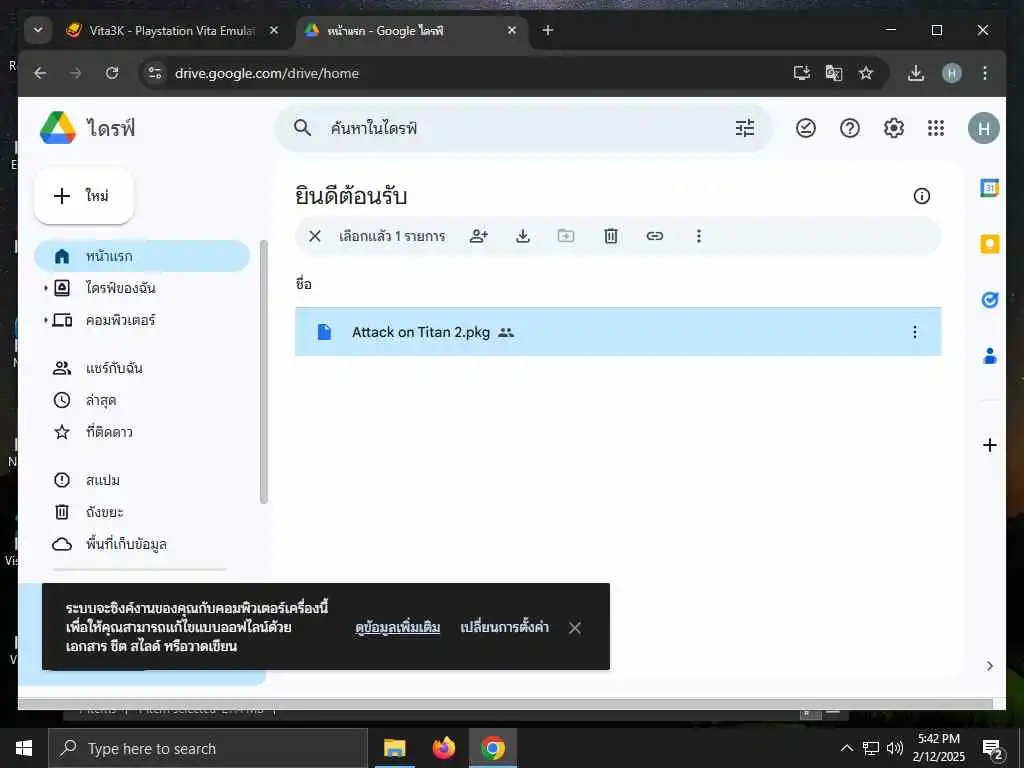
Task: Dismiss the offline sync notification
Action: click(575, 628)
